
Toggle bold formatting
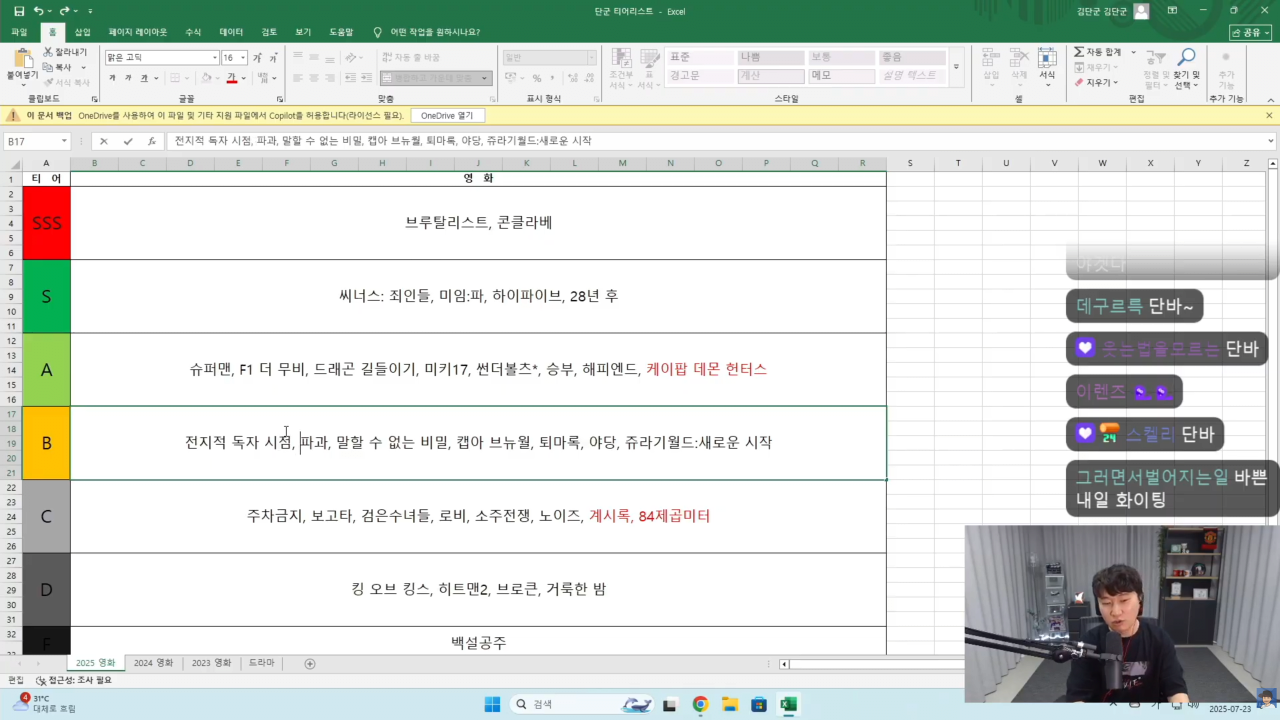(112, 78)
